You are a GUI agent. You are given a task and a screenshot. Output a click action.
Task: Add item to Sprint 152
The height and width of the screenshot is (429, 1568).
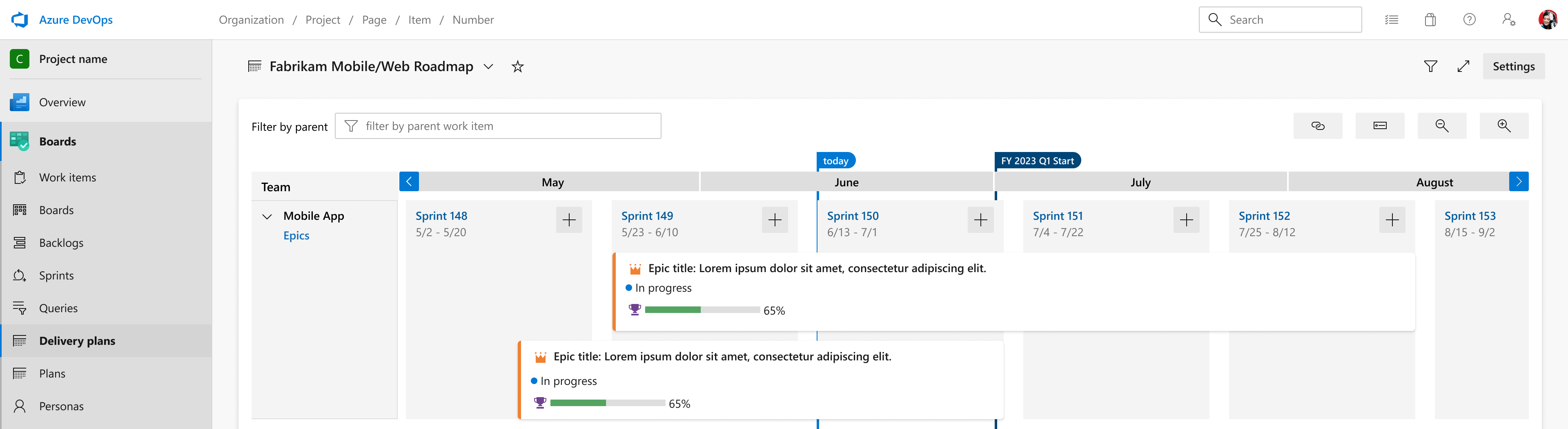pyautogui.click(x=1392, y=220)
